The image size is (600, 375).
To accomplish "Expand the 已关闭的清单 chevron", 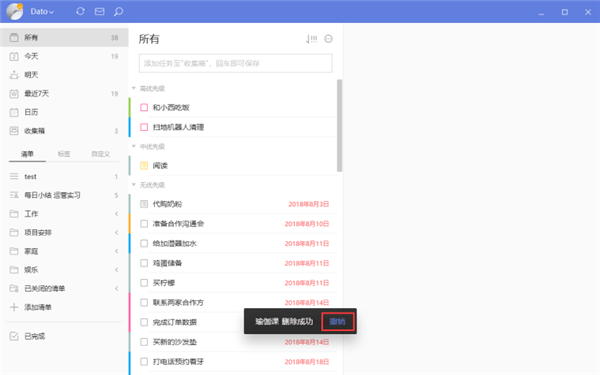I will pyautogui.click(x=116, y=289).
